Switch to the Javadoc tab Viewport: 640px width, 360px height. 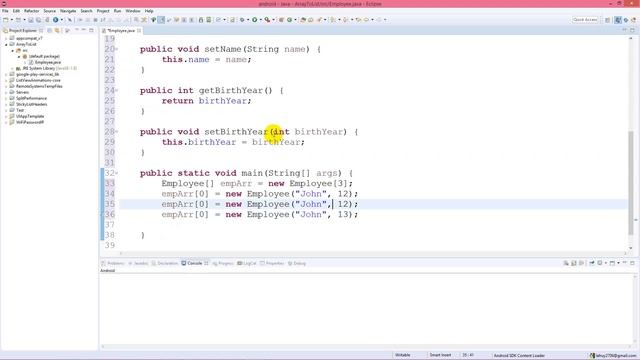[138, 263]
